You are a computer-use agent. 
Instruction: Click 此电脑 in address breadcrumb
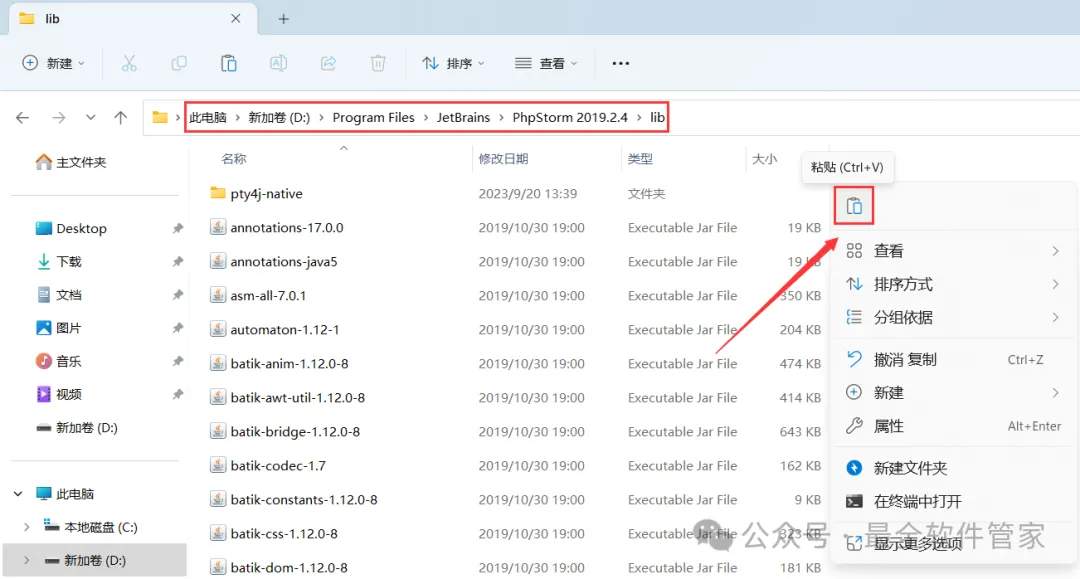pyautogui.click(x=208, y=118)
